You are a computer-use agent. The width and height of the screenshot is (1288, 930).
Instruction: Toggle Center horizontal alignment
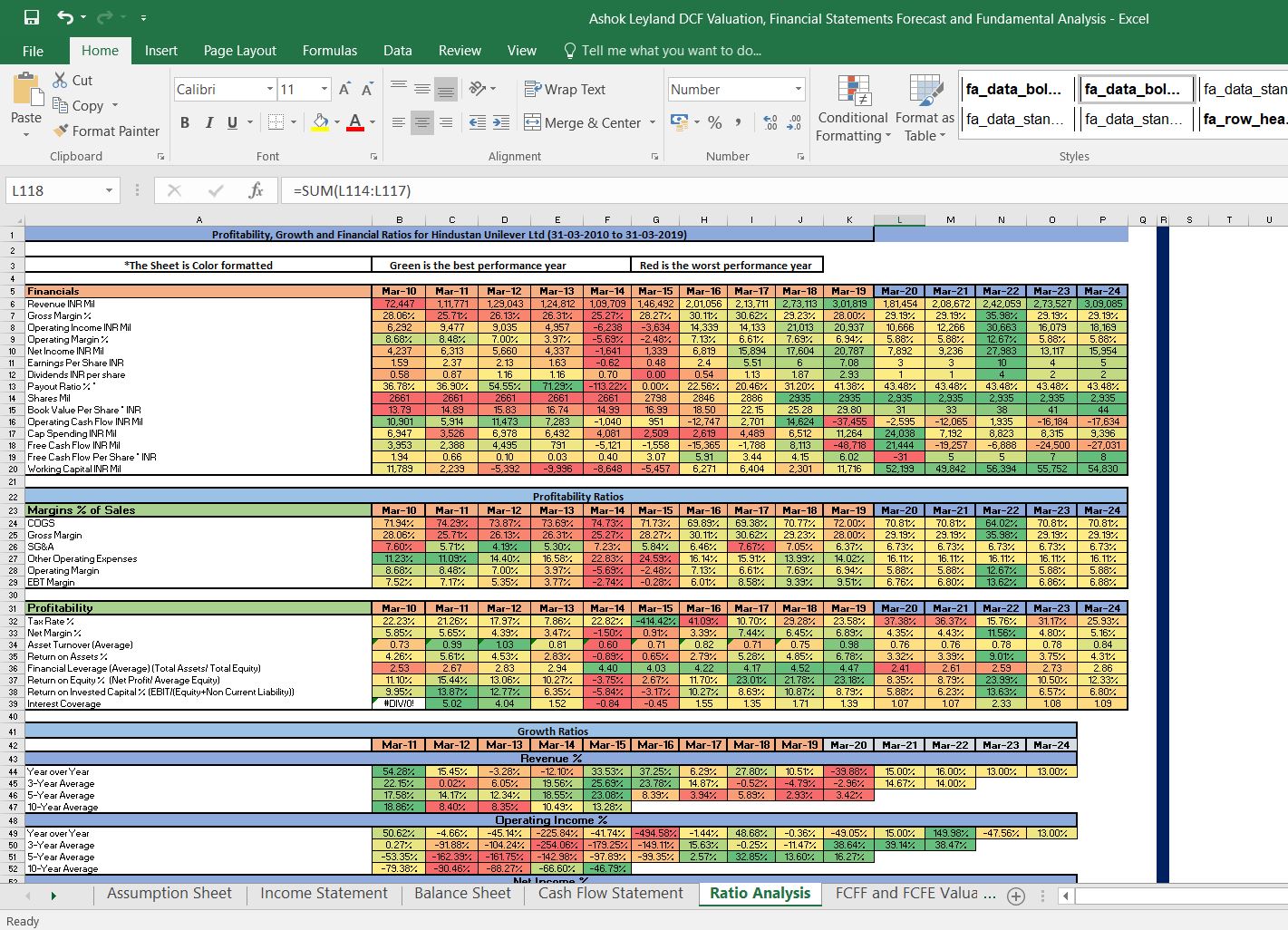point(422,122)
